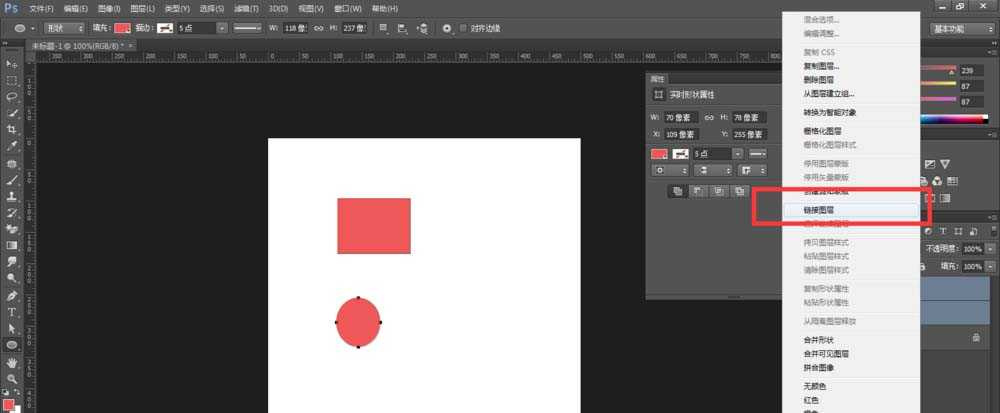Click the options bar gear settings icon
Image resolution: width=1000 pixels, height=413 pixels.
[446, 28]
